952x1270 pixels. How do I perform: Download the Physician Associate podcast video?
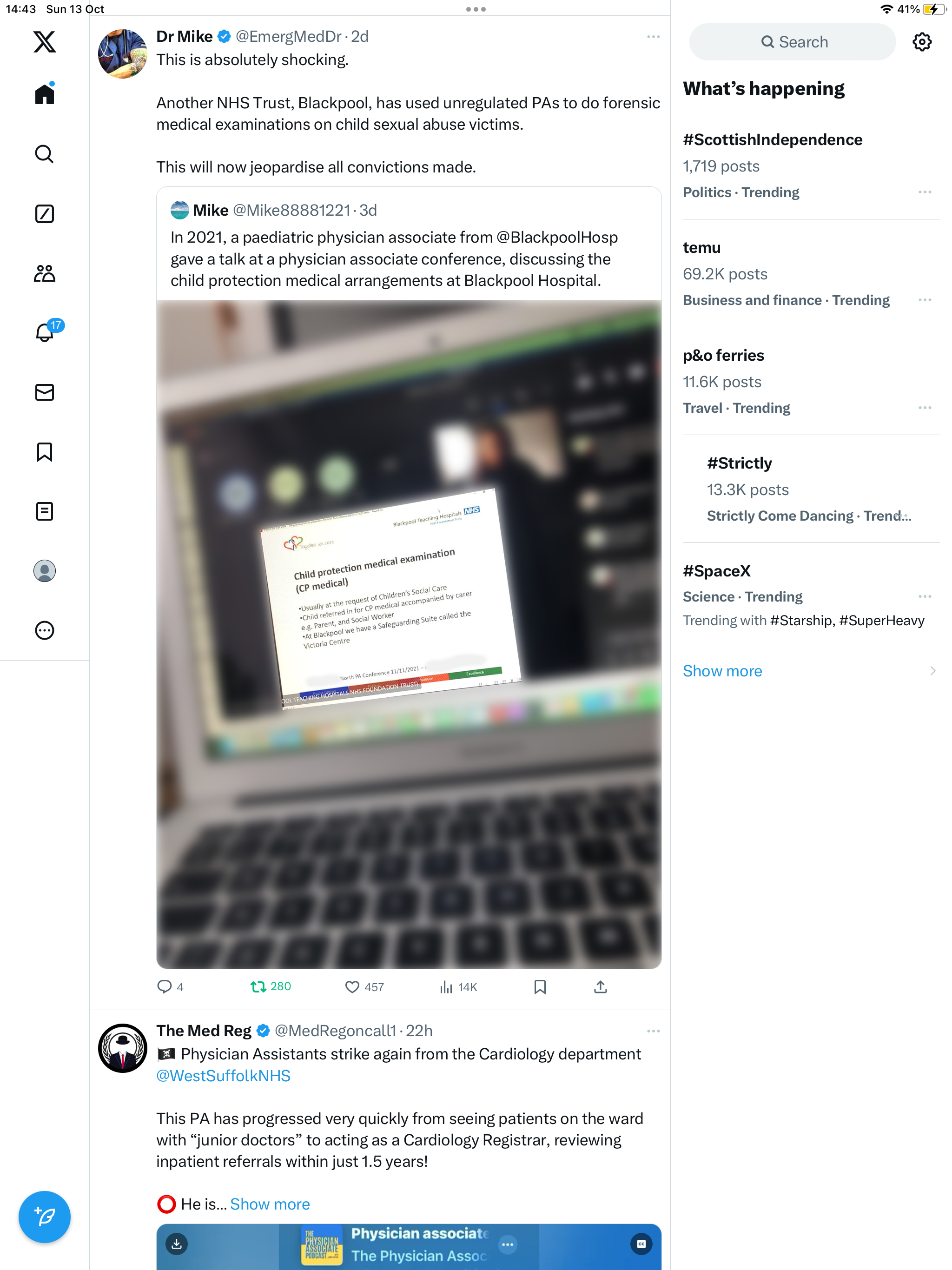pos(176,1244)
